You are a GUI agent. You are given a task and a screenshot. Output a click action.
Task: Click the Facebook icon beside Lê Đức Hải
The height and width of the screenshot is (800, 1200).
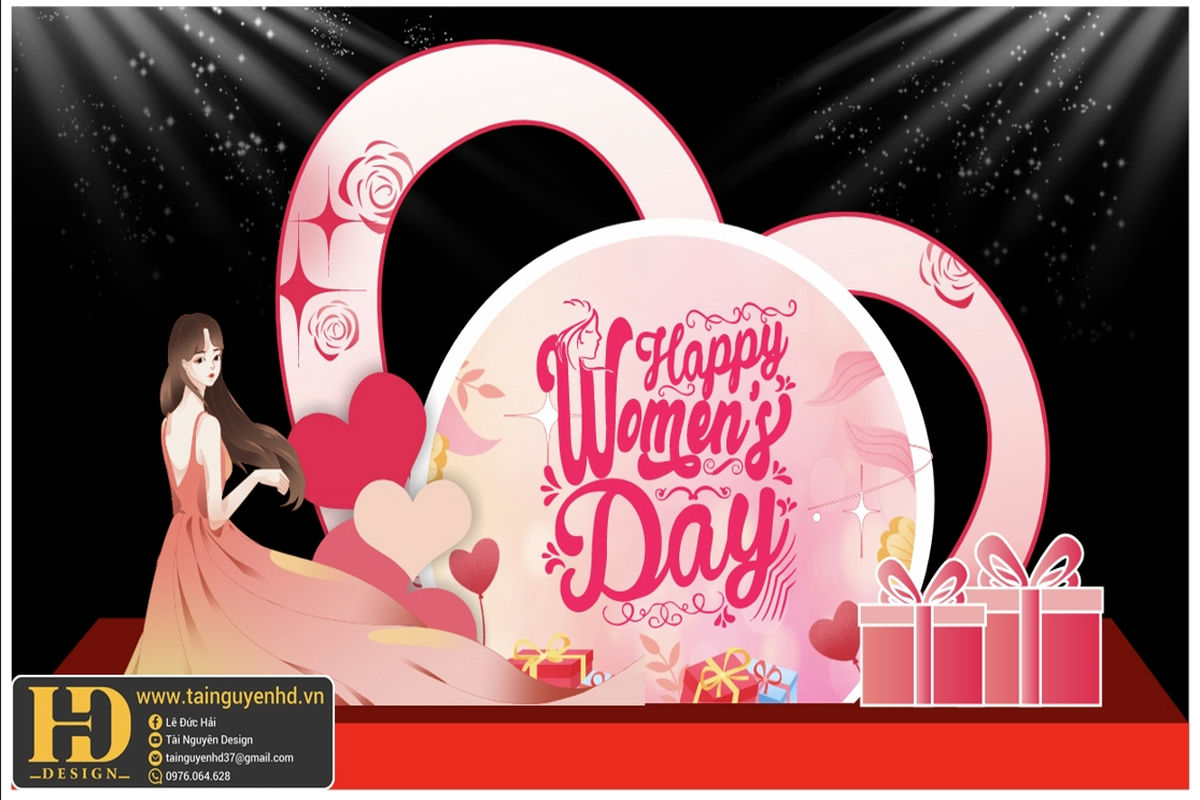coord(155,722)
